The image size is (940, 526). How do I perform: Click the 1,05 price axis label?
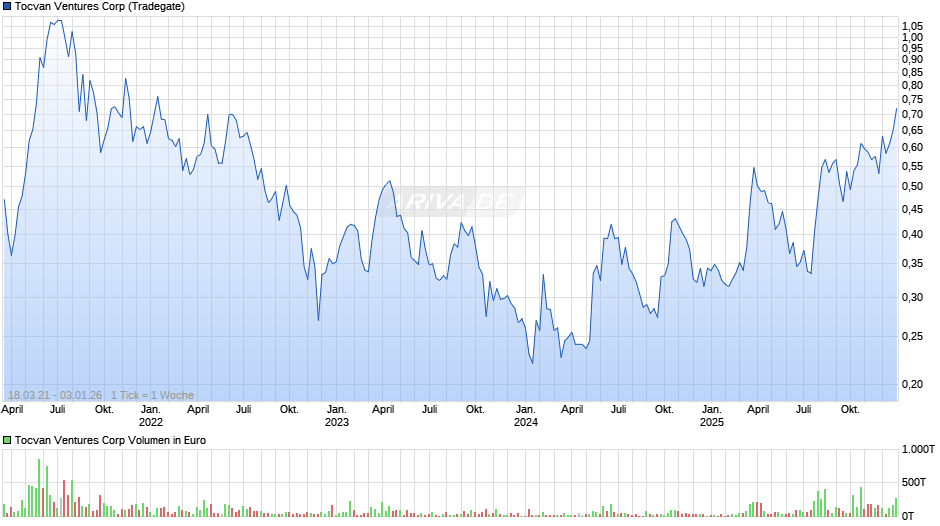(912, 26)
